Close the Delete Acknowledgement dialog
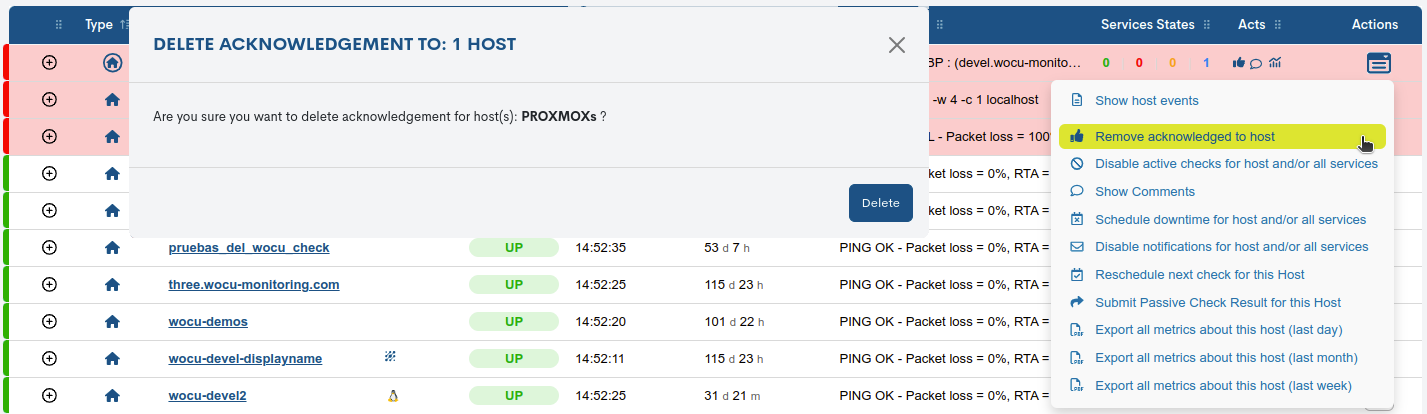 (896, 44)
